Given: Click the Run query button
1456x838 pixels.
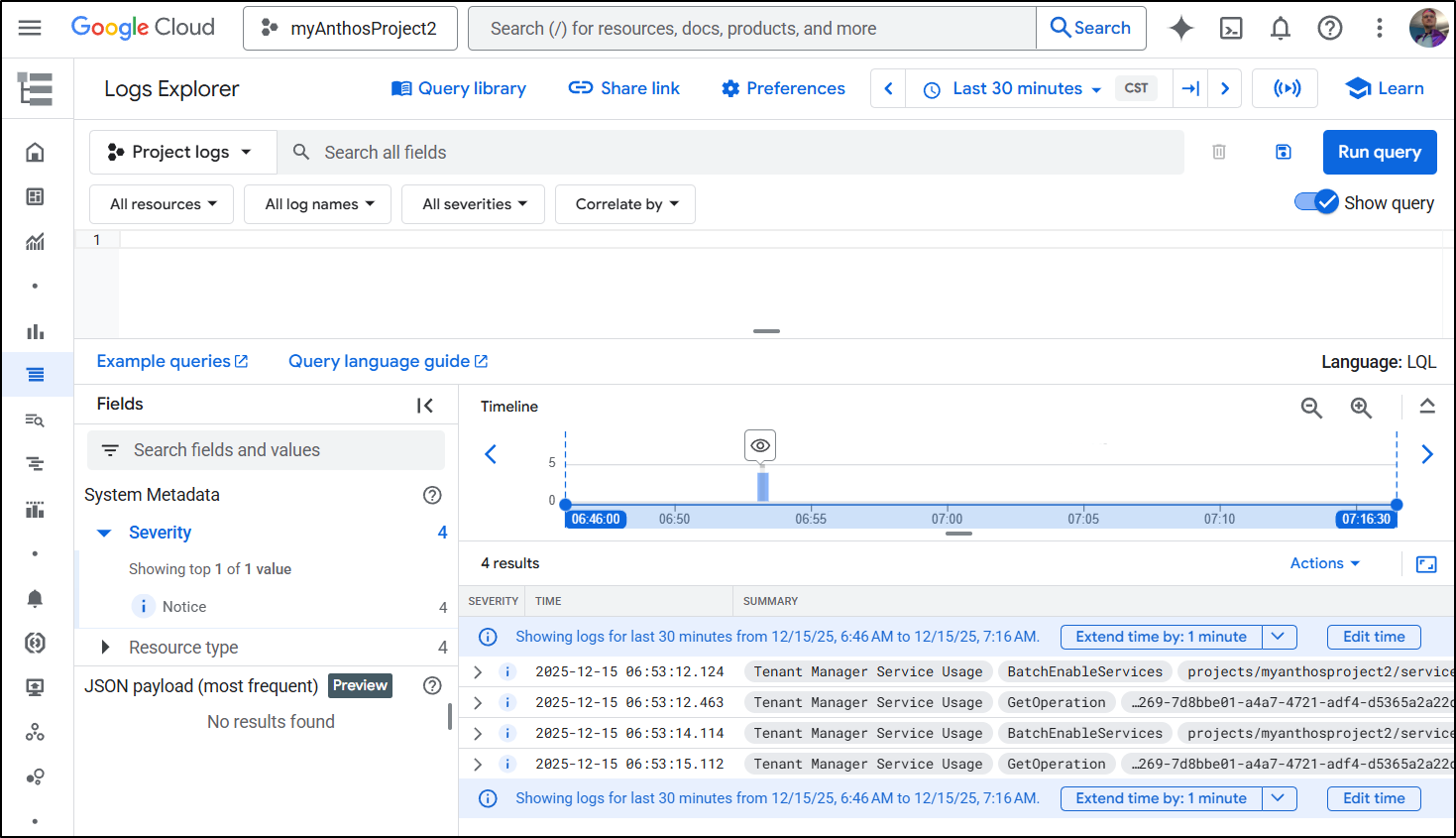Looking at the screenshot, I should (x=1379, y=152).
